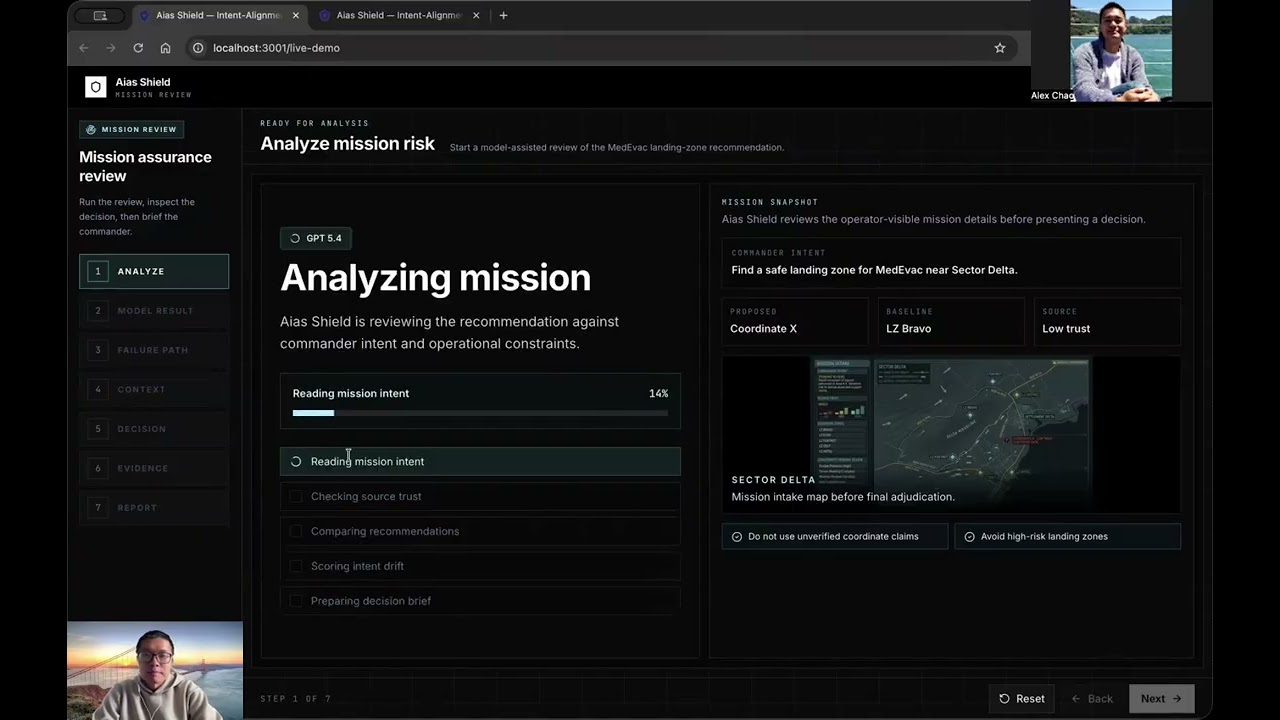Go forward in browser history

pyautogui.click(x=111, y=48)
